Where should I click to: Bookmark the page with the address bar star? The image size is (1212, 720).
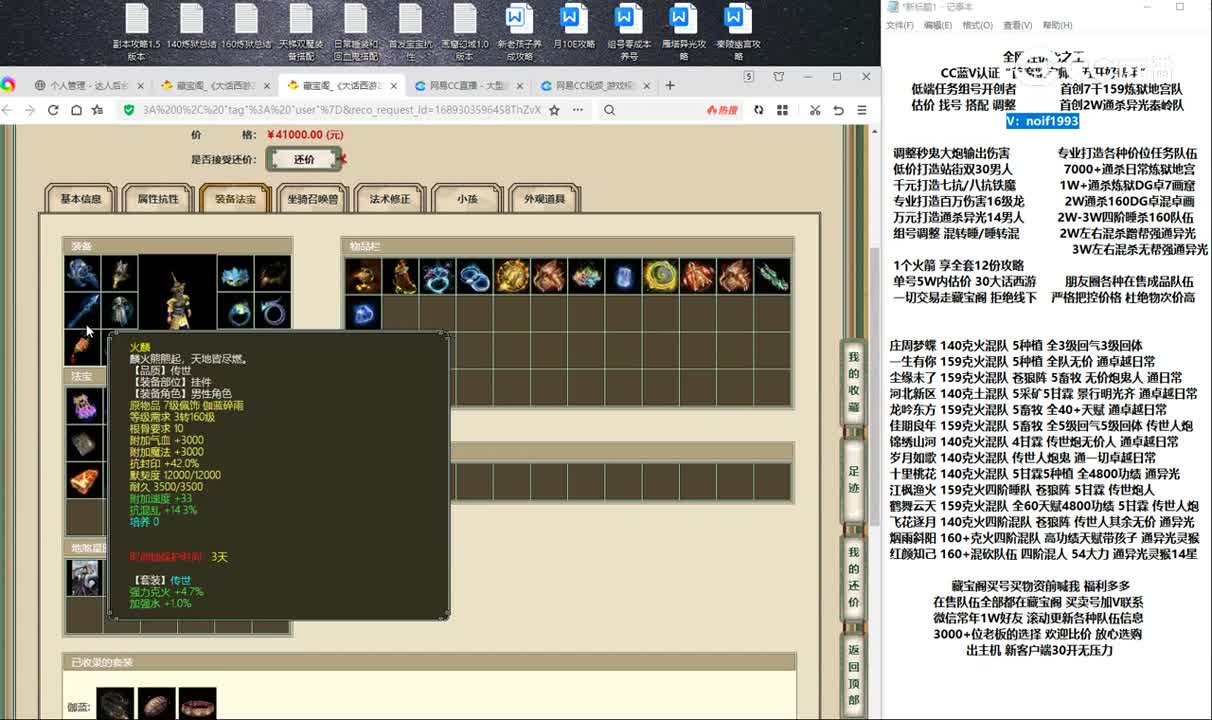point(554,110)
